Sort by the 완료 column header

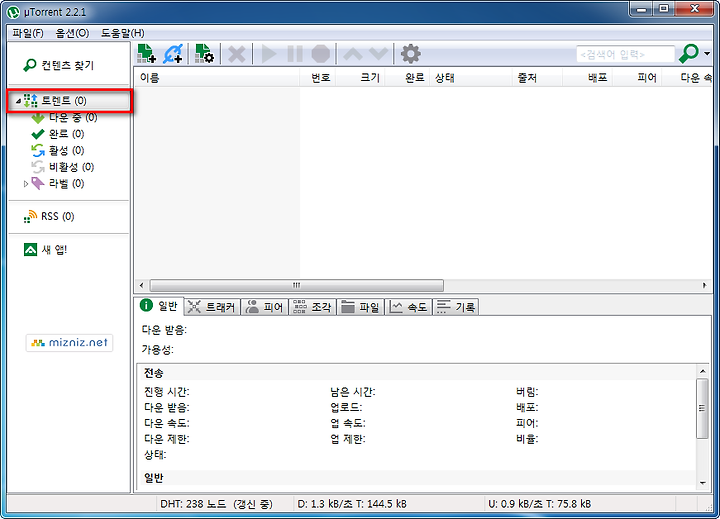408,78
